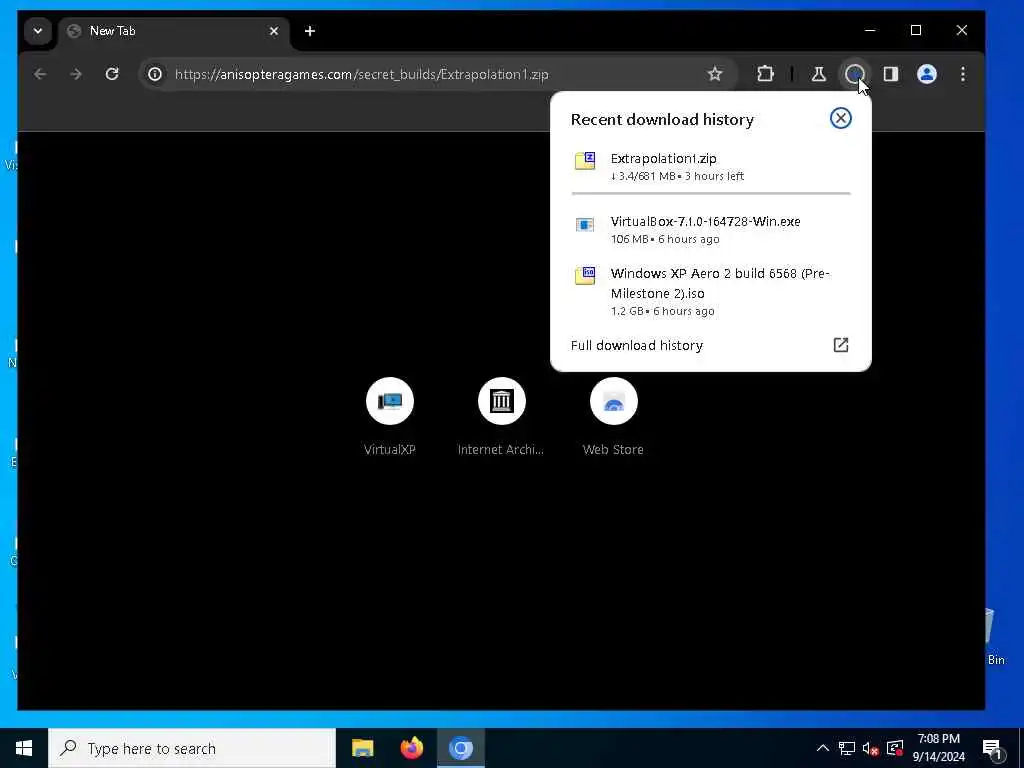Viewport: 1024px width, 768px height.
Task: View site information icon in address bar
Action: point(155,74)
